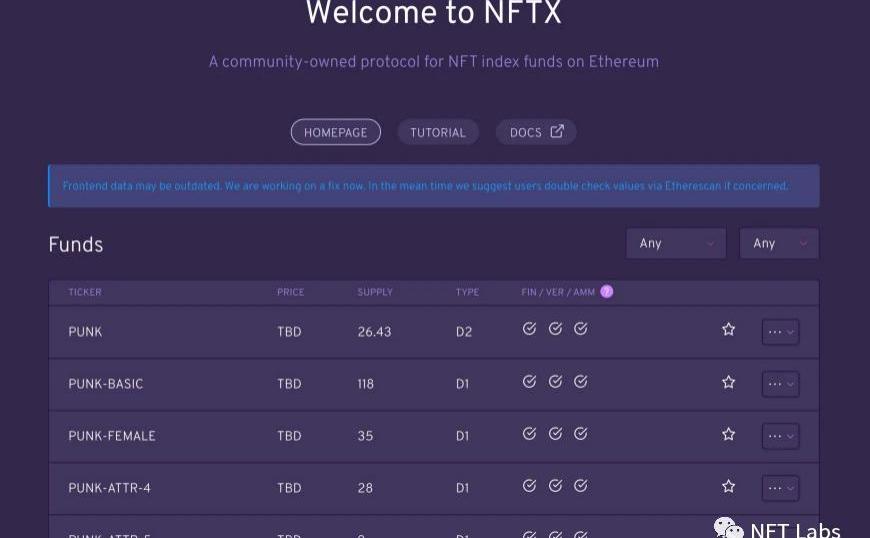This screenshot has height=538, width=870.
Task: Open the first Any filter dropdown
Action: [676, 244]
